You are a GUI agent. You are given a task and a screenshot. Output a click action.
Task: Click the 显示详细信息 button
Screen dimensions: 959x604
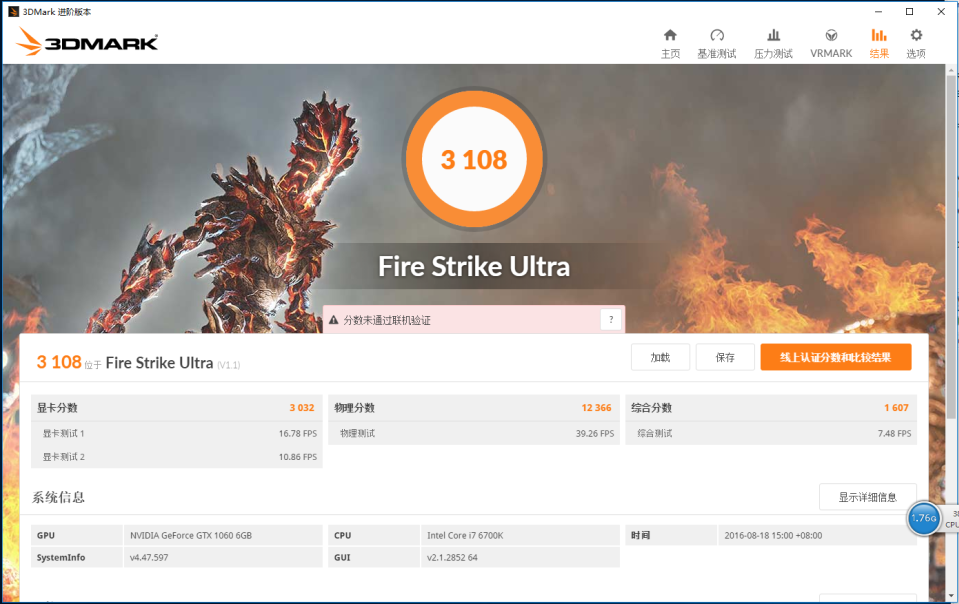[x=867, y=497]
